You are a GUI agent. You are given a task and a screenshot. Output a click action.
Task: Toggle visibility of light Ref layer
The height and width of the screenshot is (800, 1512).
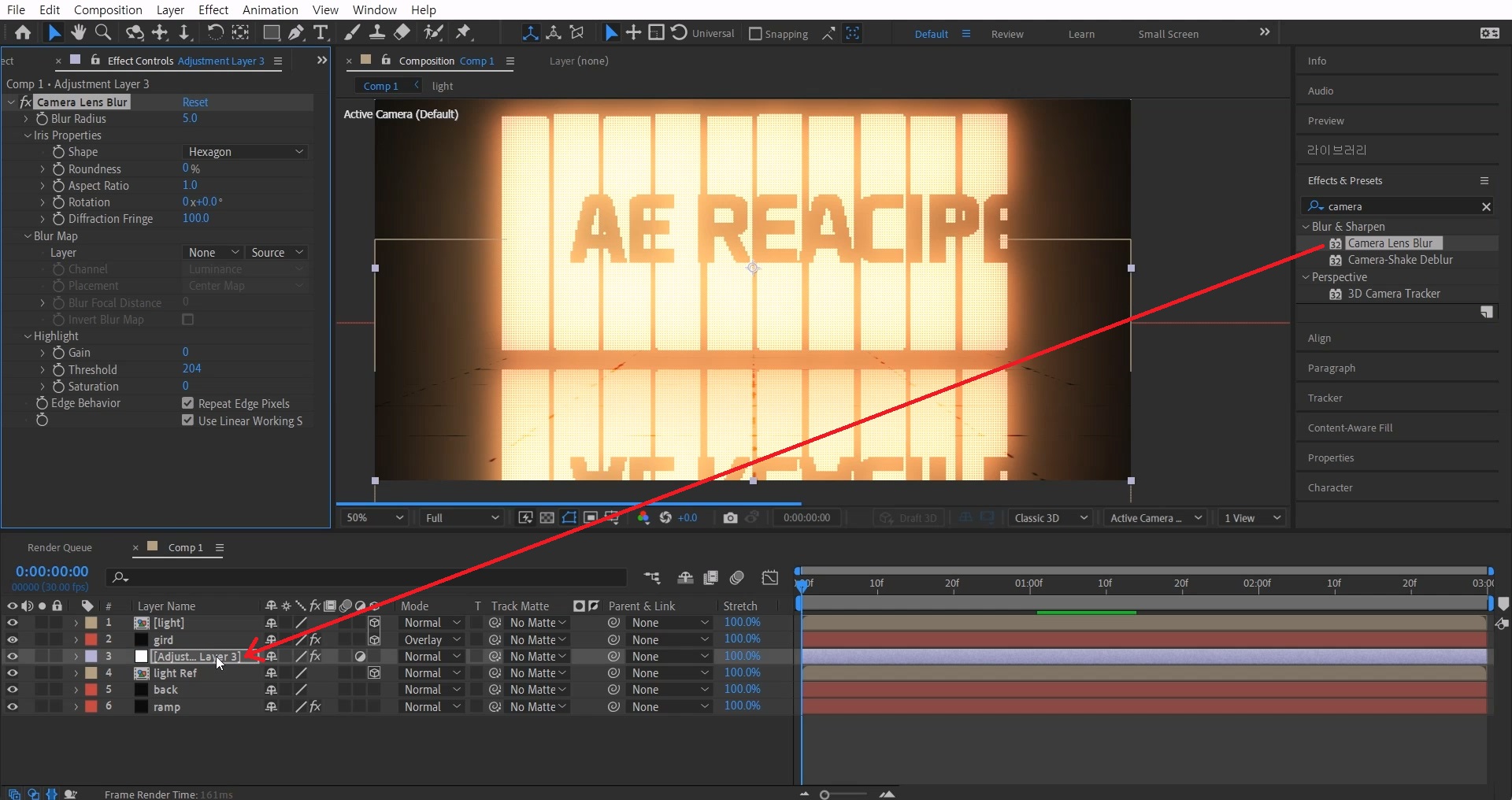13,673
